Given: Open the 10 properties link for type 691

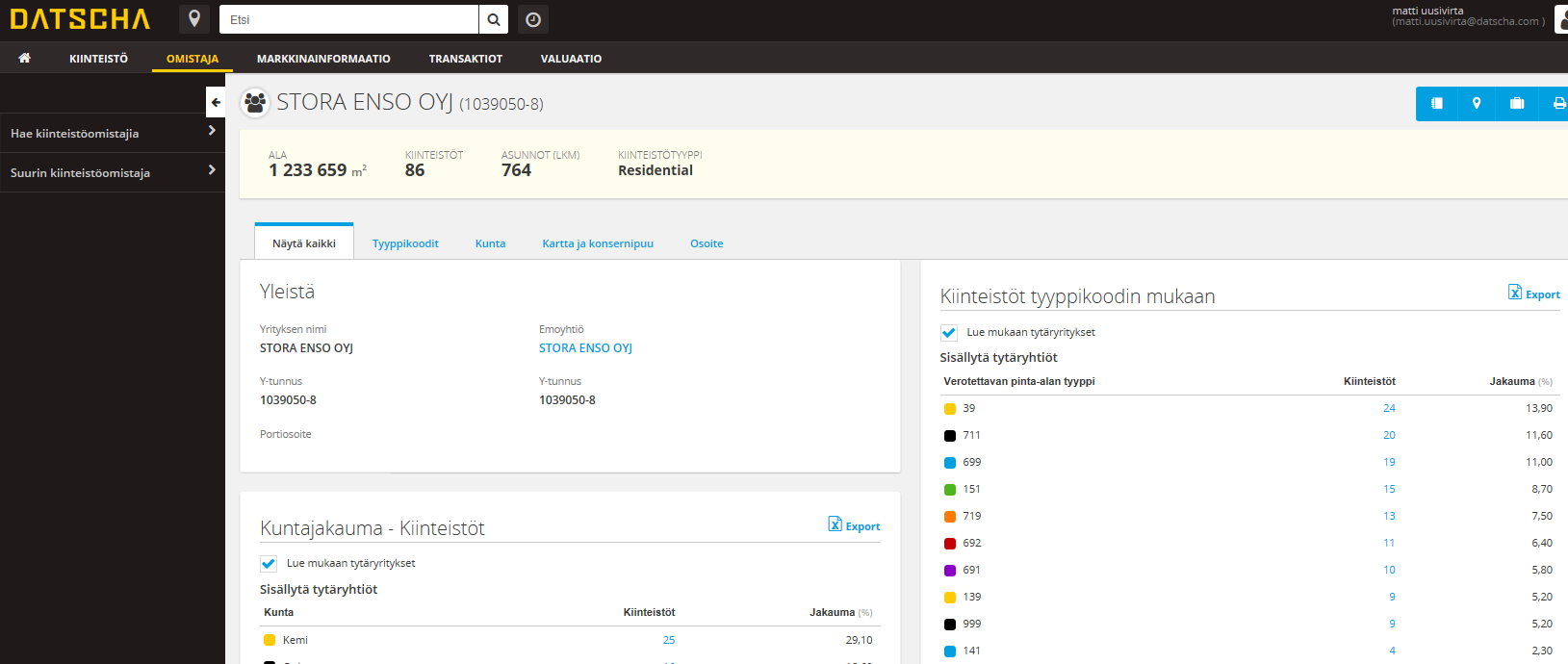Looking at the screenshot, I should [x=1389, y=570].
